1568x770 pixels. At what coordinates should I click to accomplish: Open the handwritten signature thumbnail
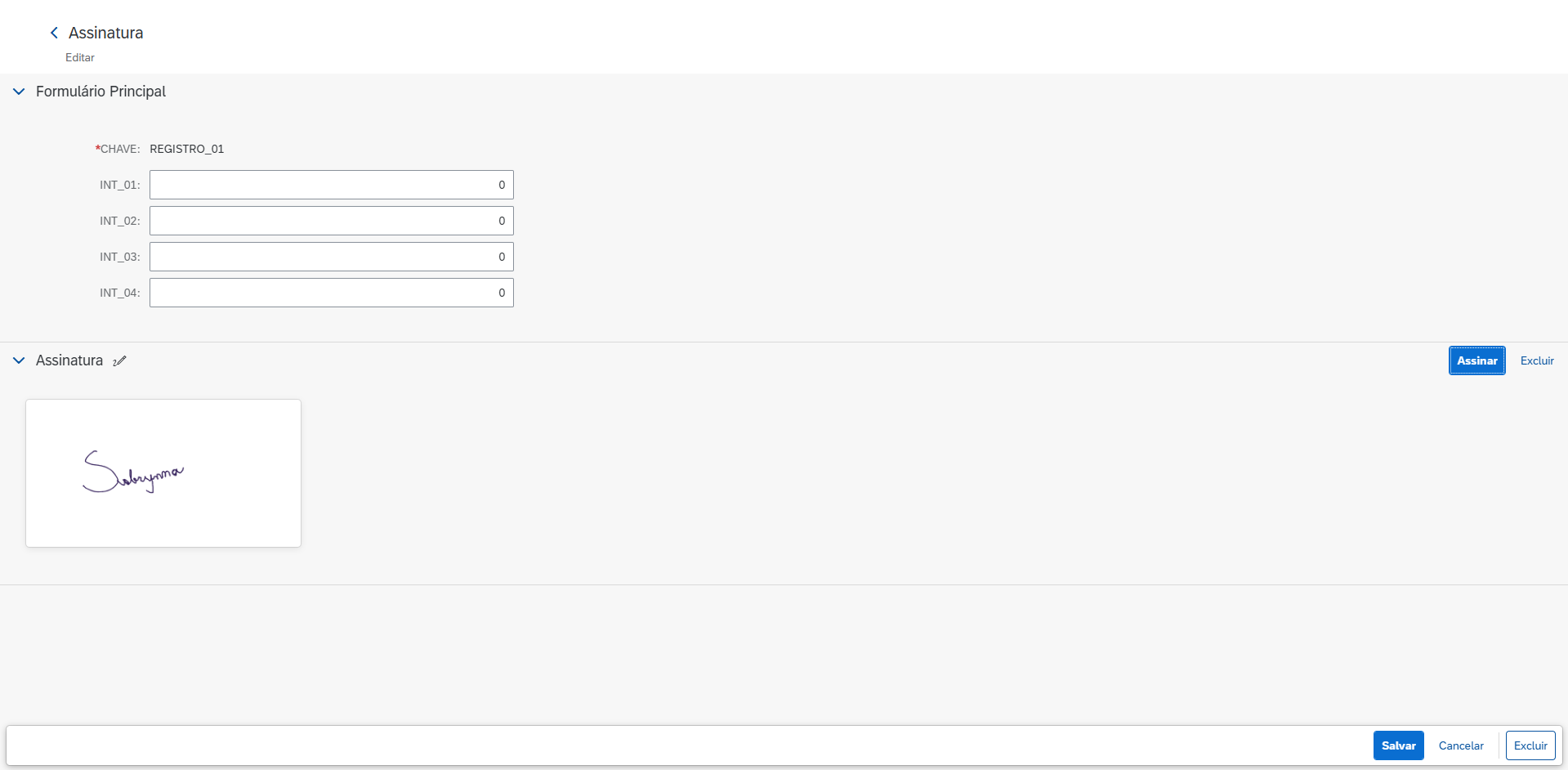163,473
